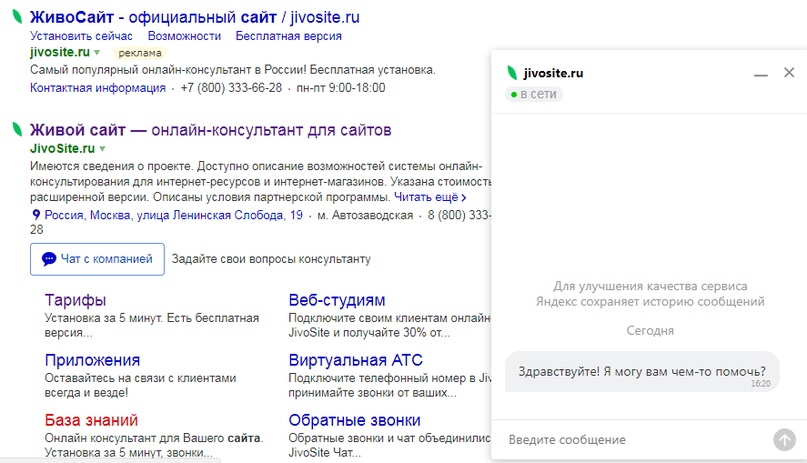Image resolution: width=807 pixels, height=463 pixels.
Task: Click the м. Автозаводская metro text
Action: (x=365, y=215)
